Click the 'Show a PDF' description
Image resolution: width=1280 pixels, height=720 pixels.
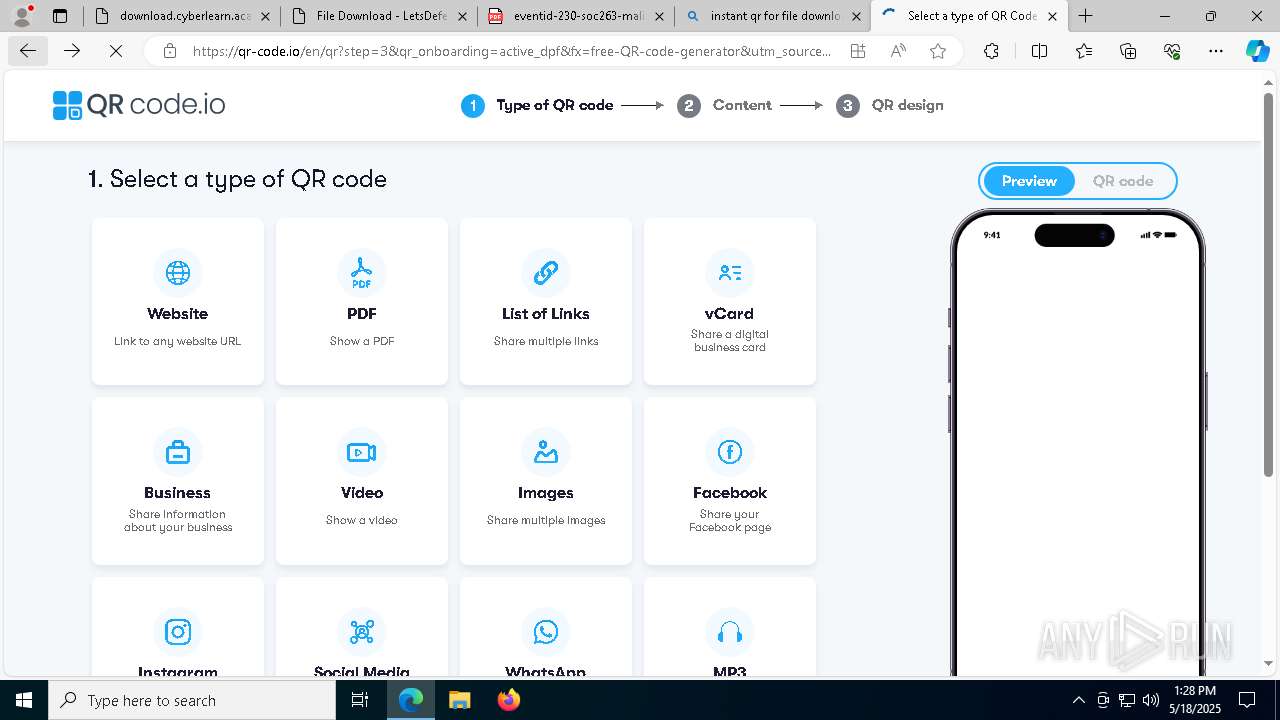click(362, 341)
